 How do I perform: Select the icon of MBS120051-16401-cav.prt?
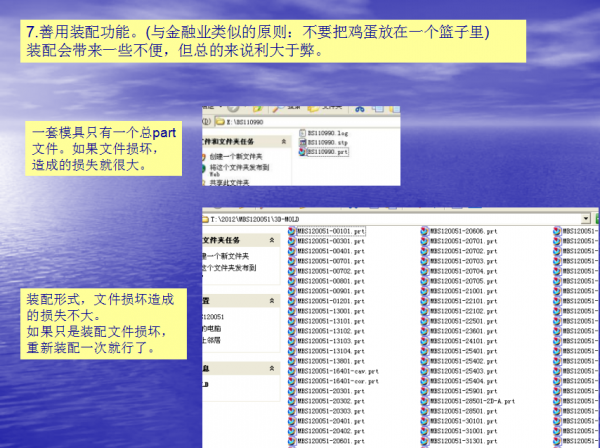click(292, 371)
